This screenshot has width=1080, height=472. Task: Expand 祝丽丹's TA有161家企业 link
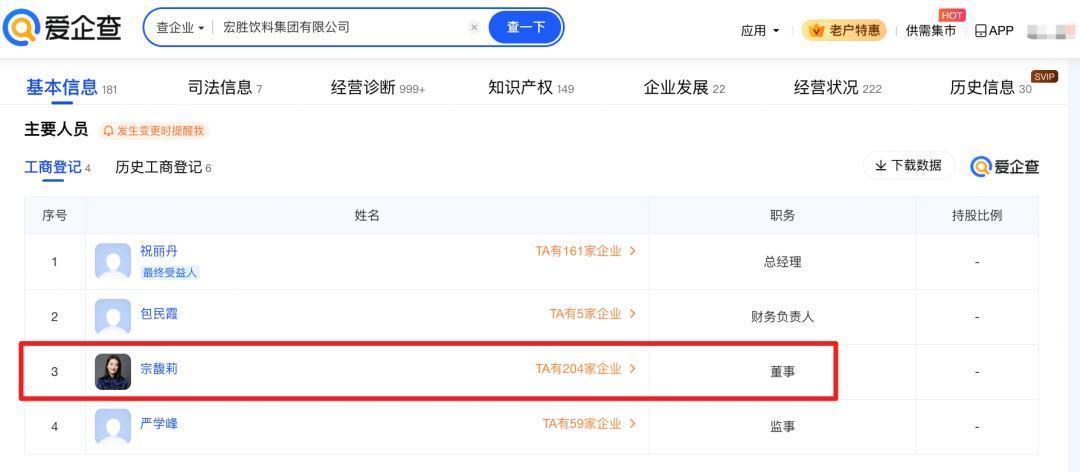[586, 251]
